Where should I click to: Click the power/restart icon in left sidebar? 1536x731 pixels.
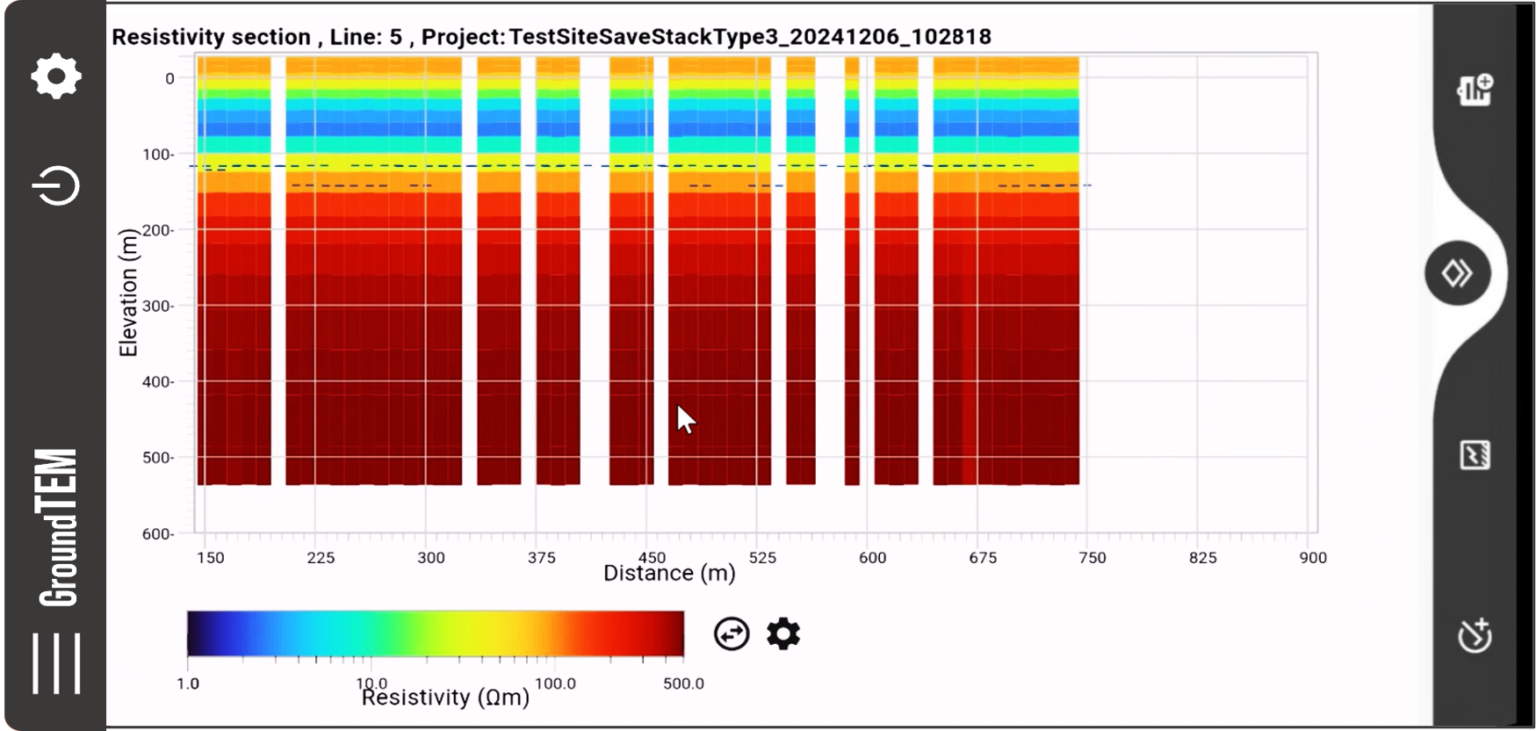click(55, 185)
